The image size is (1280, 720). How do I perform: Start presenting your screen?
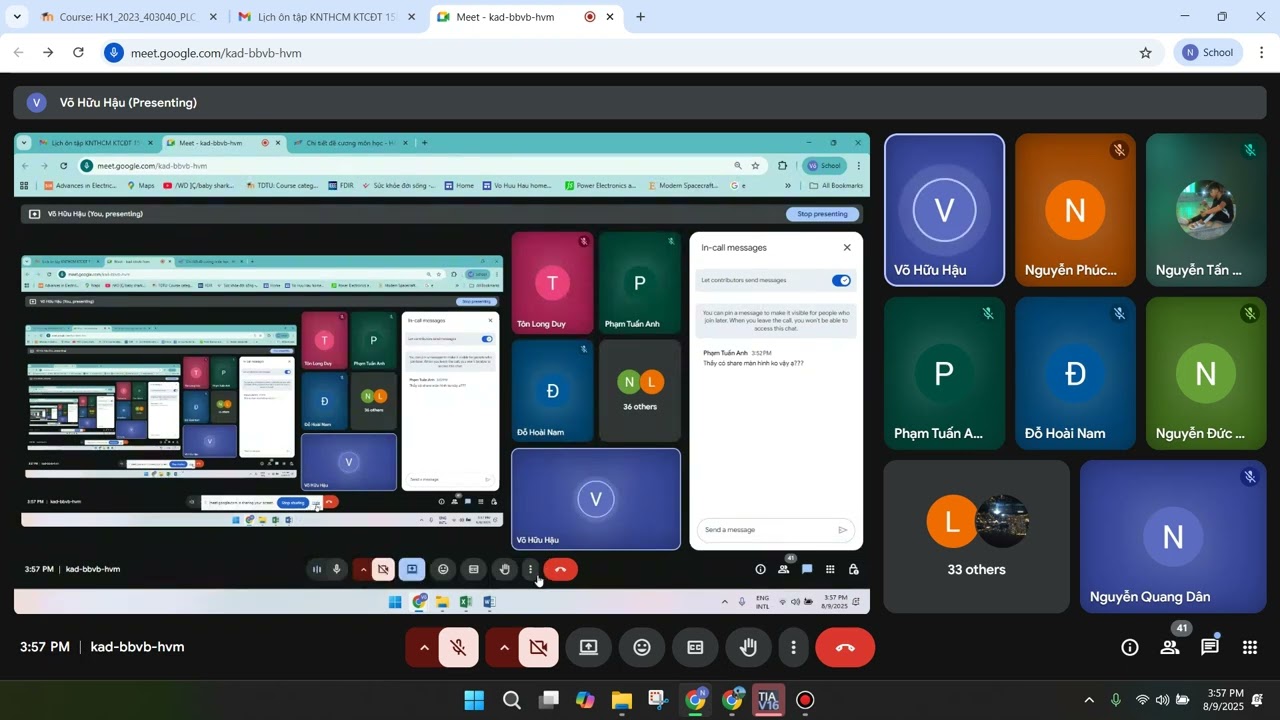pyautogui.click(x=589, y=648)
